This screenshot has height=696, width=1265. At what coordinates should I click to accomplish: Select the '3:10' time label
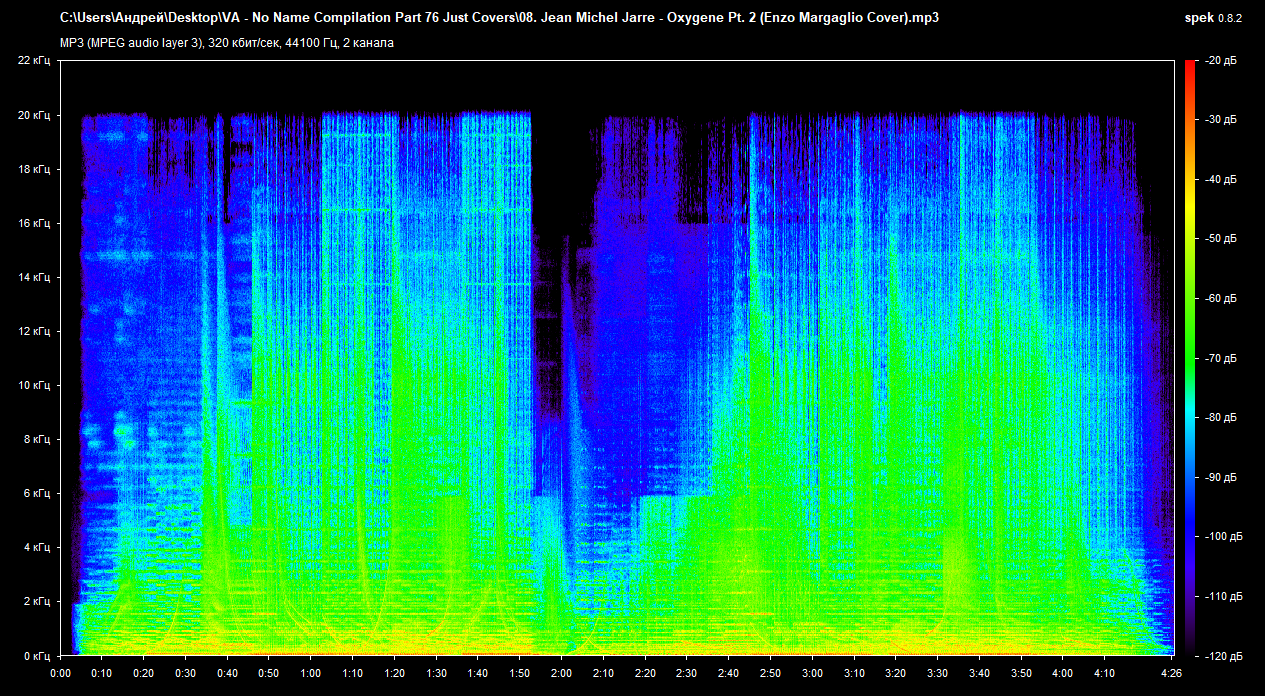point(855,673)
